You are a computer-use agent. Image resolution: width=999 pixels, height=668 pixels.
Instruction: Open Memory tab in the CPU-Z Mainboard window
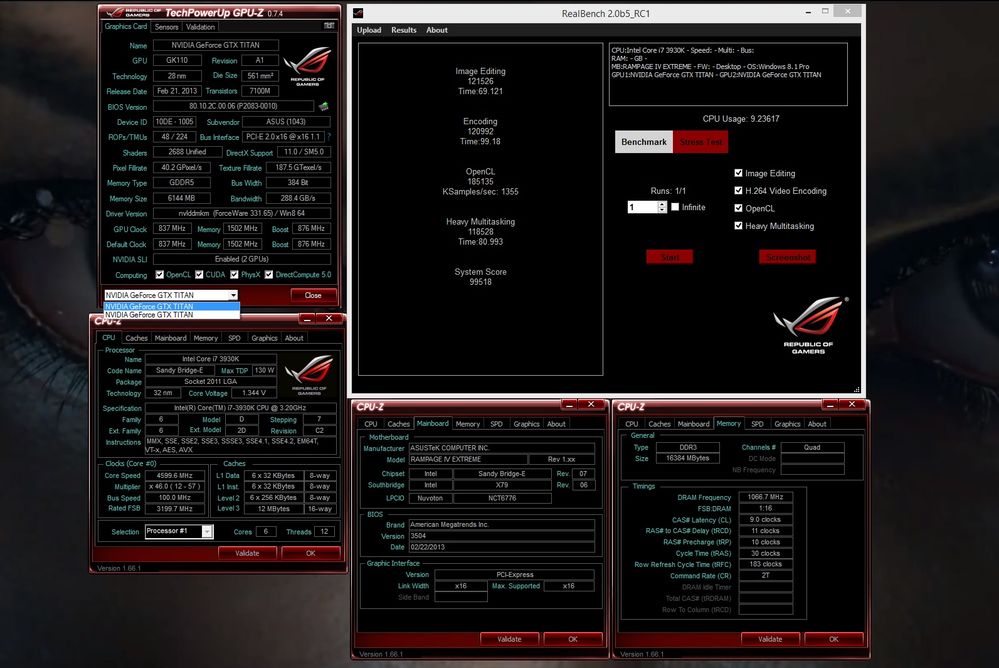[x=468, y=424]
